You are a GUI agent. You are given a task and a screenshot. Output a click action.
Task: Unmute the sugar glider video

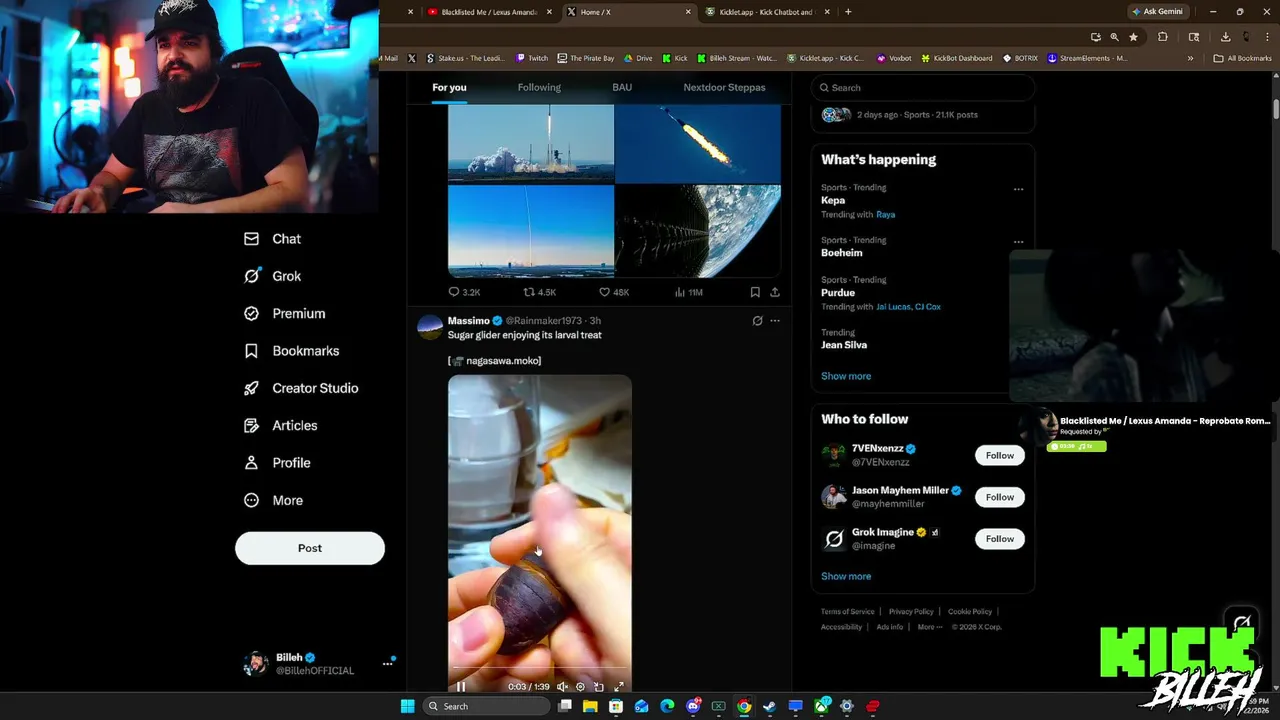(x=562, y=687)
